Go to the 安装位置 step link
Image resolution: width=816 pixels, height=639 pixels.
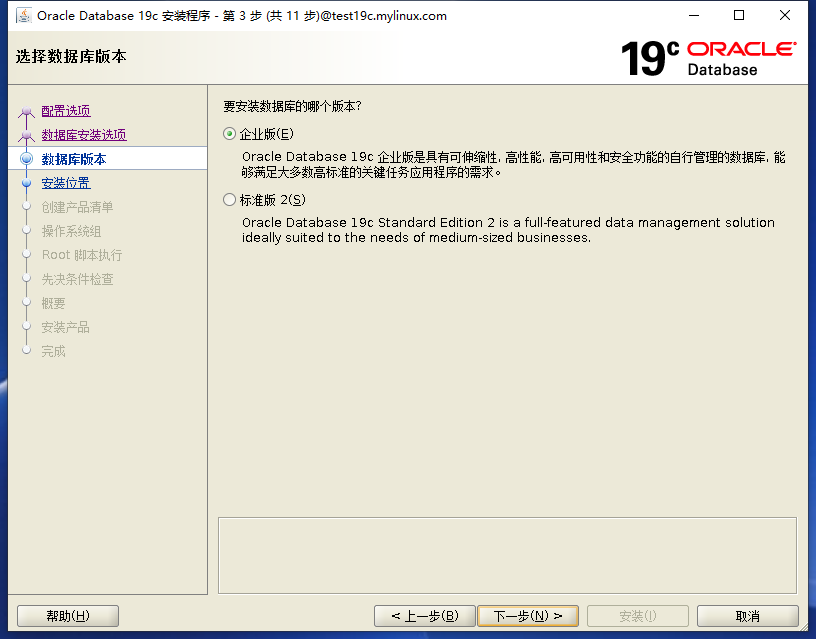(66, 183)
